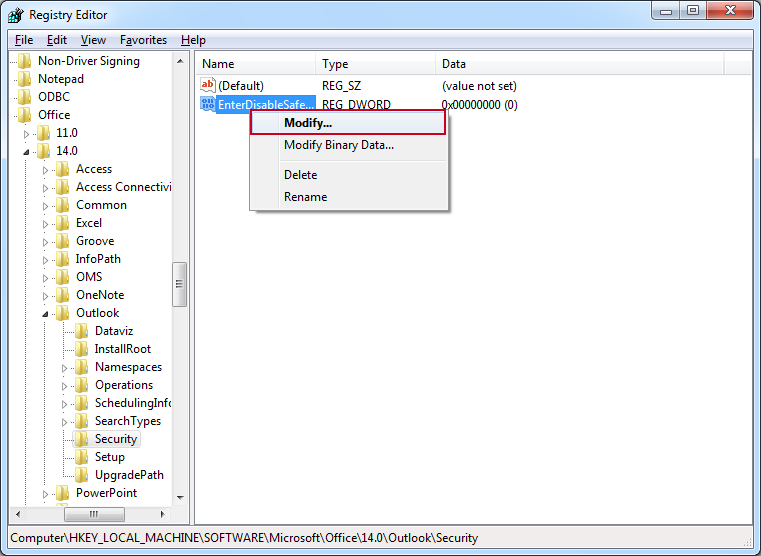Expand the Operations key
The image size is (761, 556).
(x=64, y=386)
